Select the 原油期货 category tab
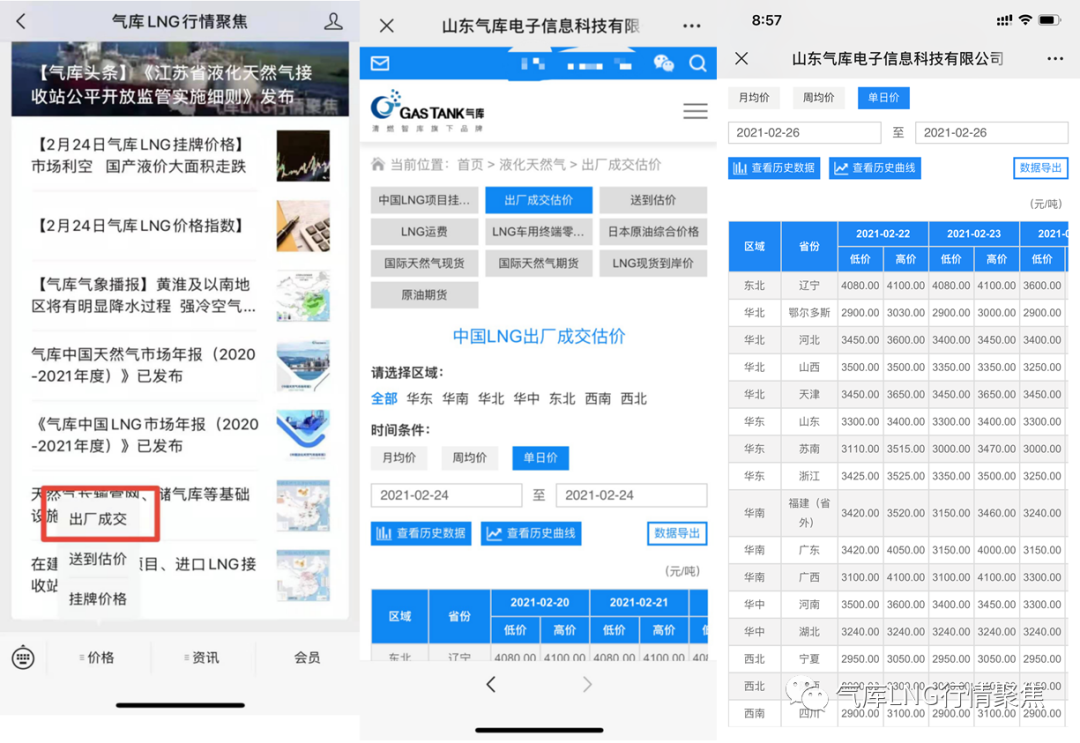The image size is (1080, 743). coord(424,295)
